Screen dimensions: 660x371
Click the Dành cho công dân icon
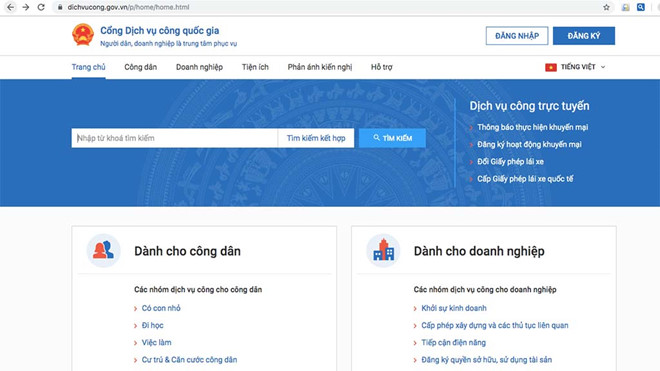[x=104, y=251]
